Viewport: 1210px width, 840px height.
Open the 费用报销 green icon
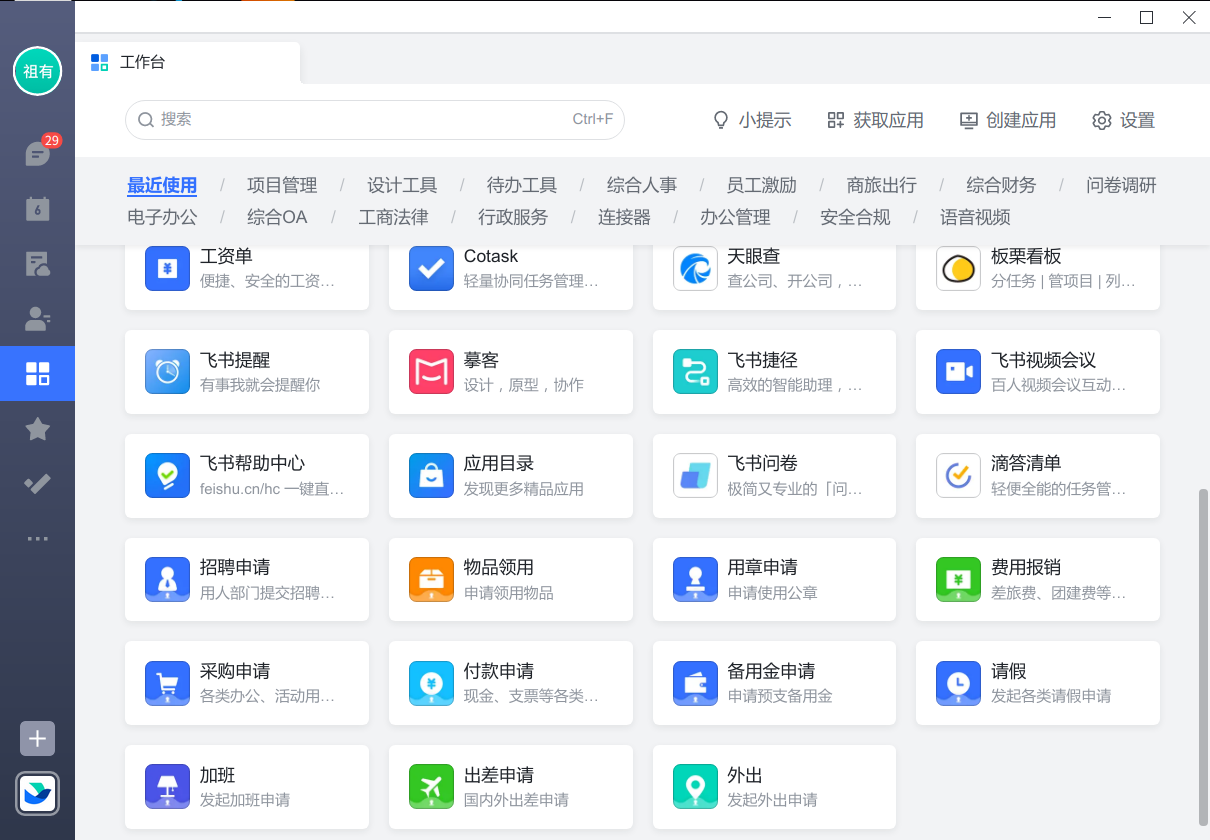pyautogui.click(x=958, y=580)
